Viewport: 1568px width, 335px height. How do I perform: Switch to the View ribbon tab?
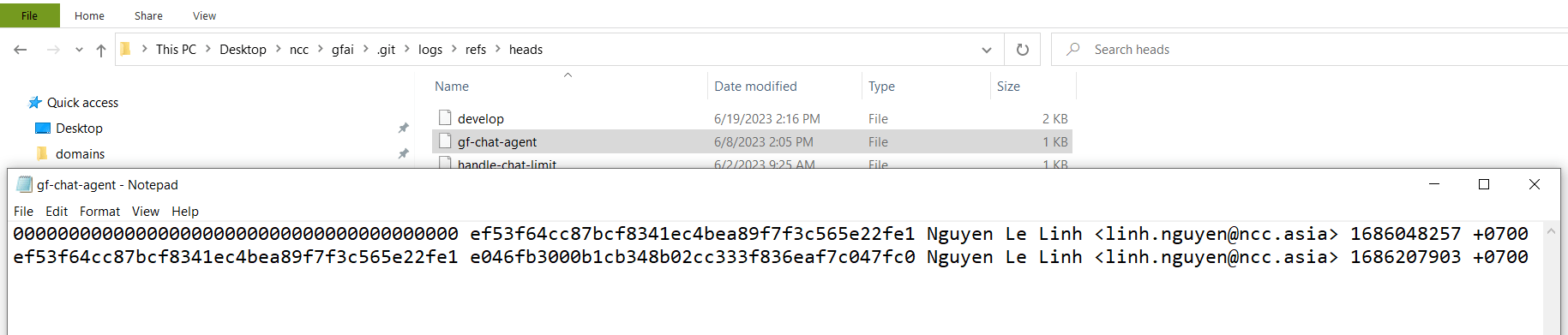point(204,15)
